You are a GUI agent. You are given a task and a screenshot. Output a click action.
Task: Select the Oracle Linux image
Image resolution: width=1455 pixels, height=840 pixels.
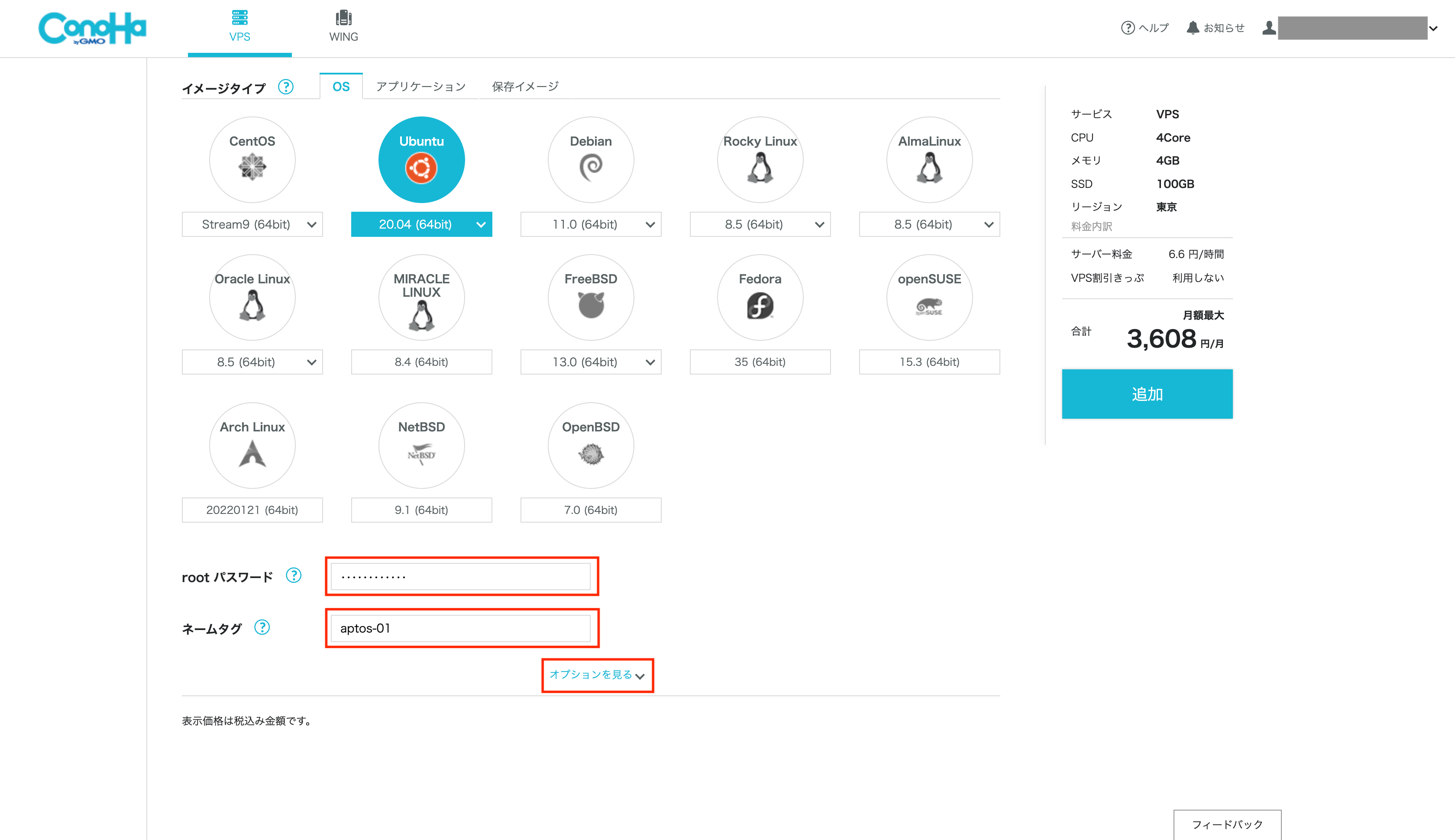252,298
